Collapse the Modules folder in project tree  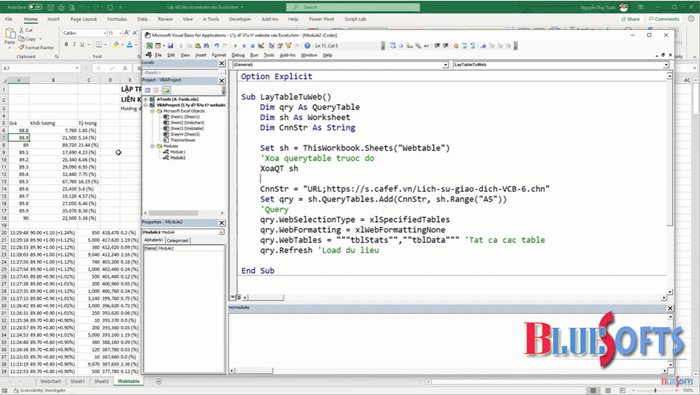point(153,146)
